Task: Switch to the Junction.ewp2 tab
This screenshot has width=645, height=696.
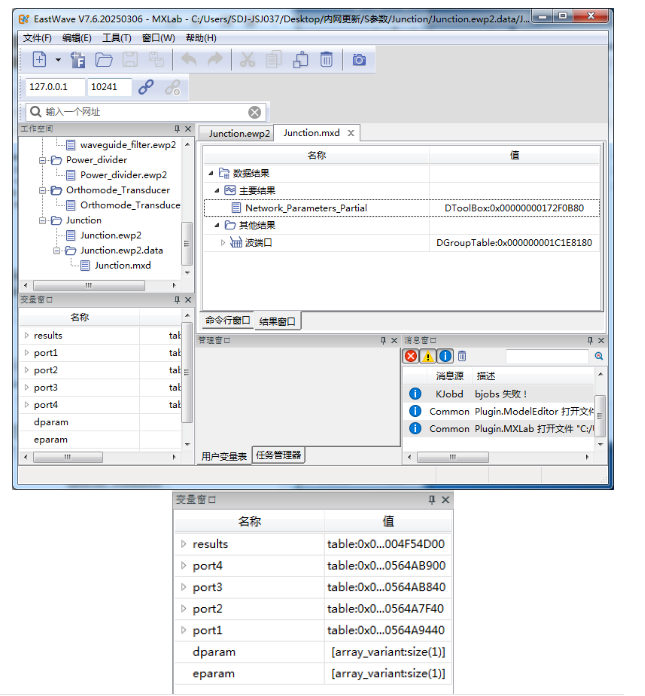Action: (239, 133)
